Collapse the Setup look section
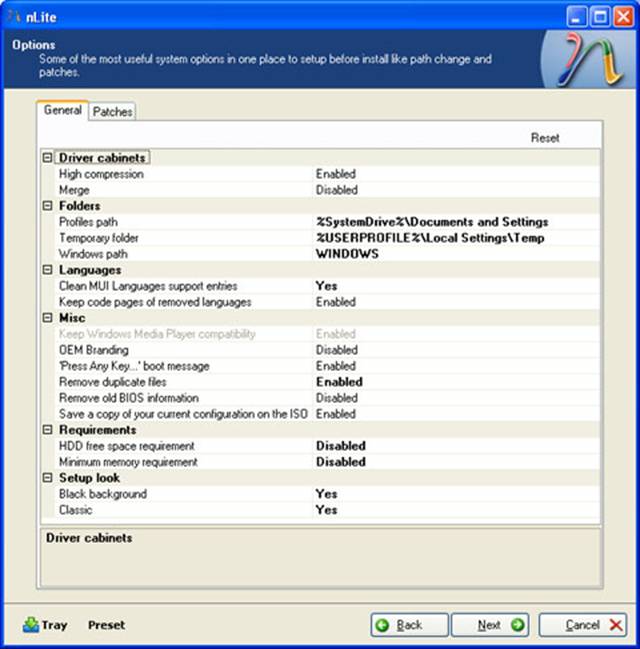The image size is (640, 649). pyautogui.click(x=47, y=478)
